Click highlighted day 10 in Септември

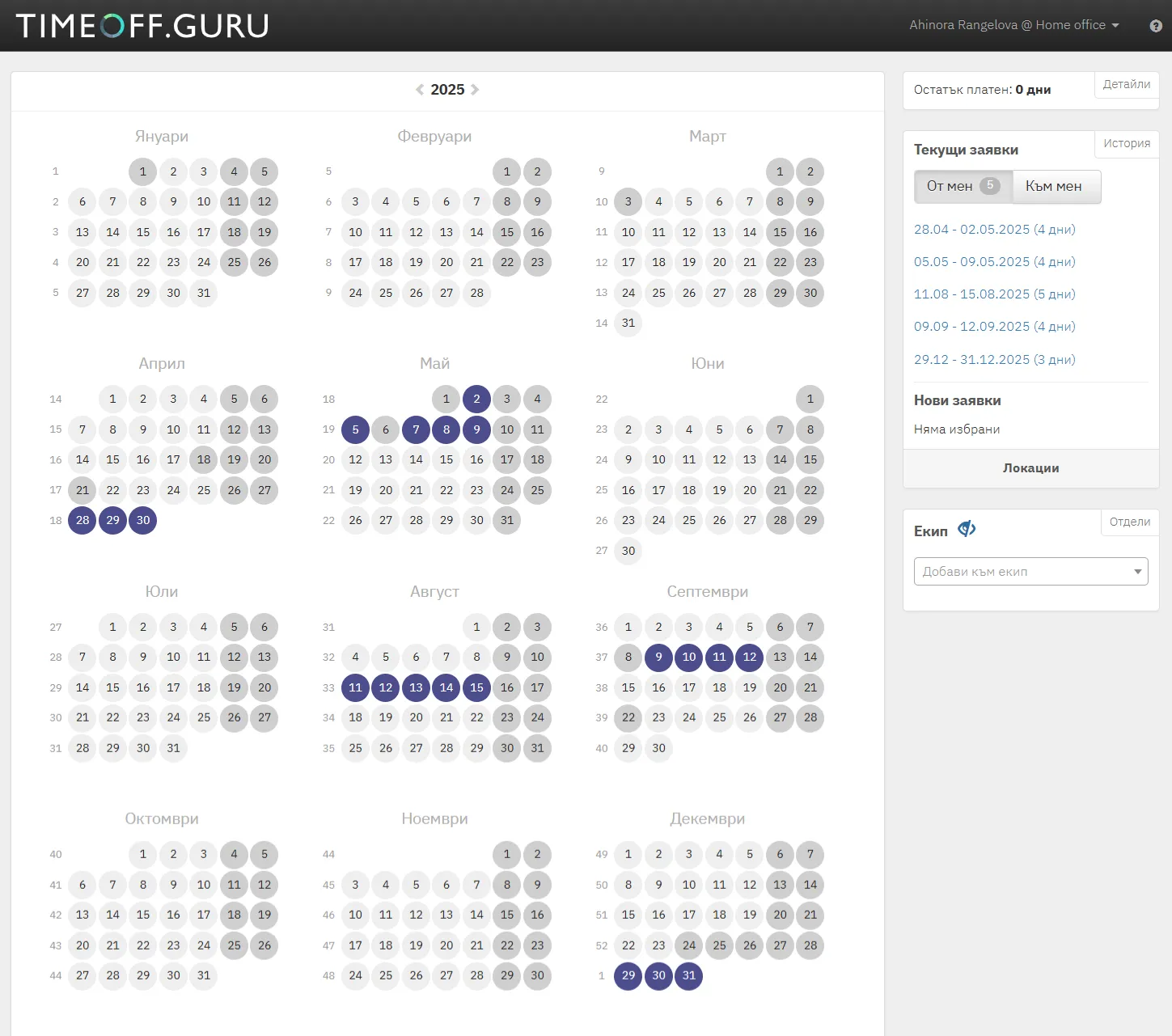689,657
